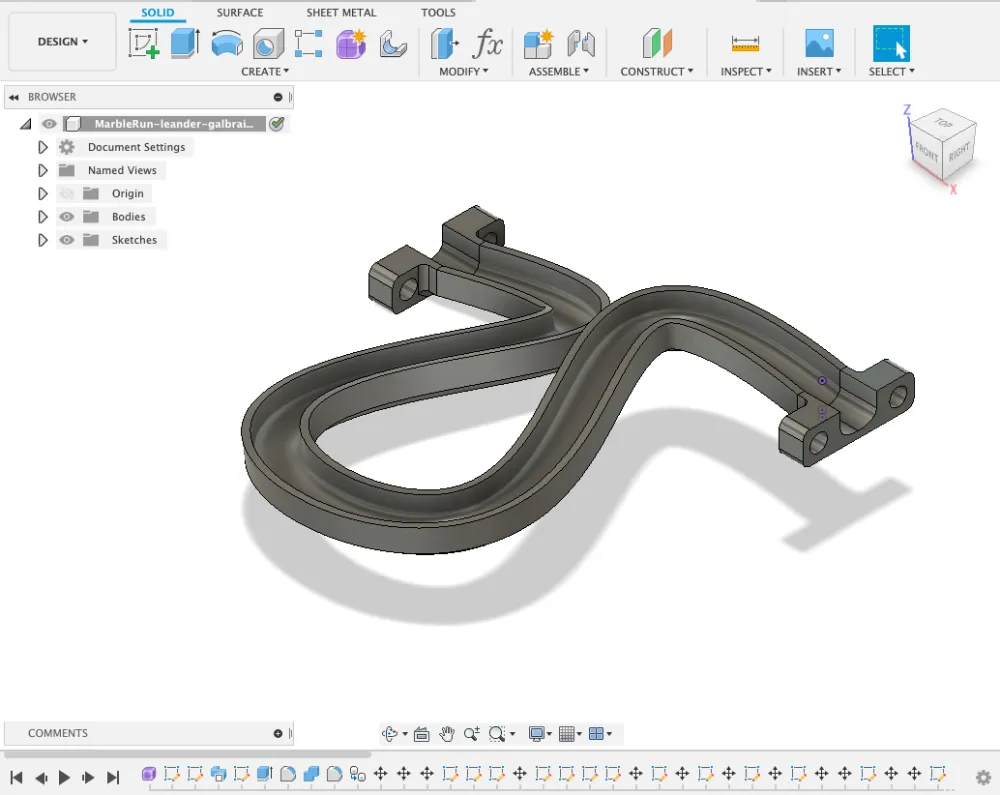Click the Press Pull icon
Viewport: 1000px width, 795px height.
coord(445,43)
